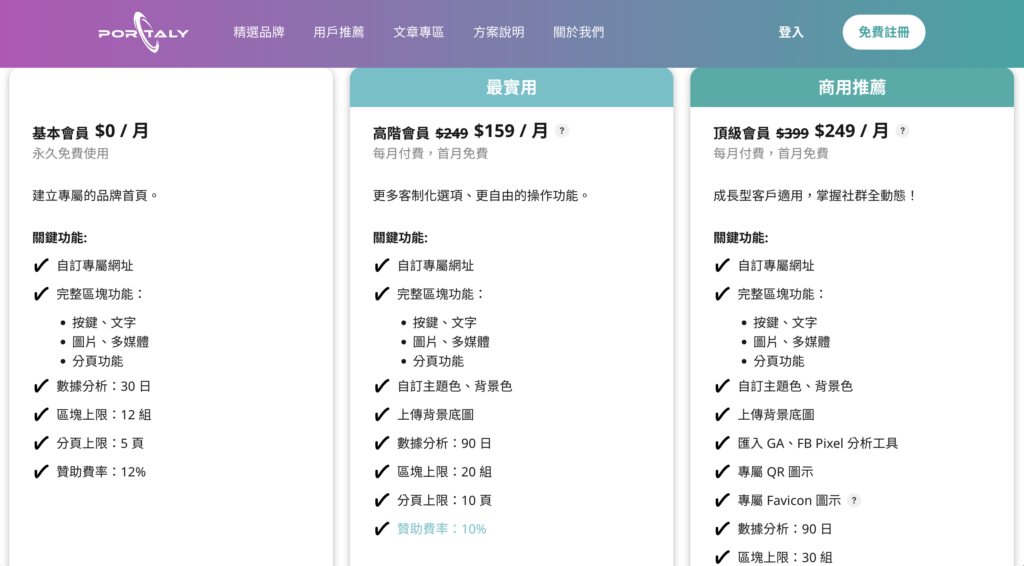Image resolution: width=1024 pixels, height=566 pixels.
Task: Click 區塊上限：12 組 feature
Action: [x=104, y=415]
